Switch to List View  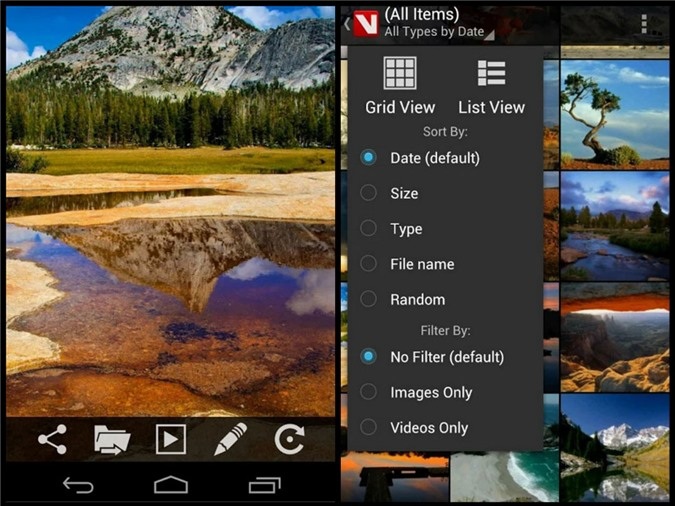click(x=491, y=87)
